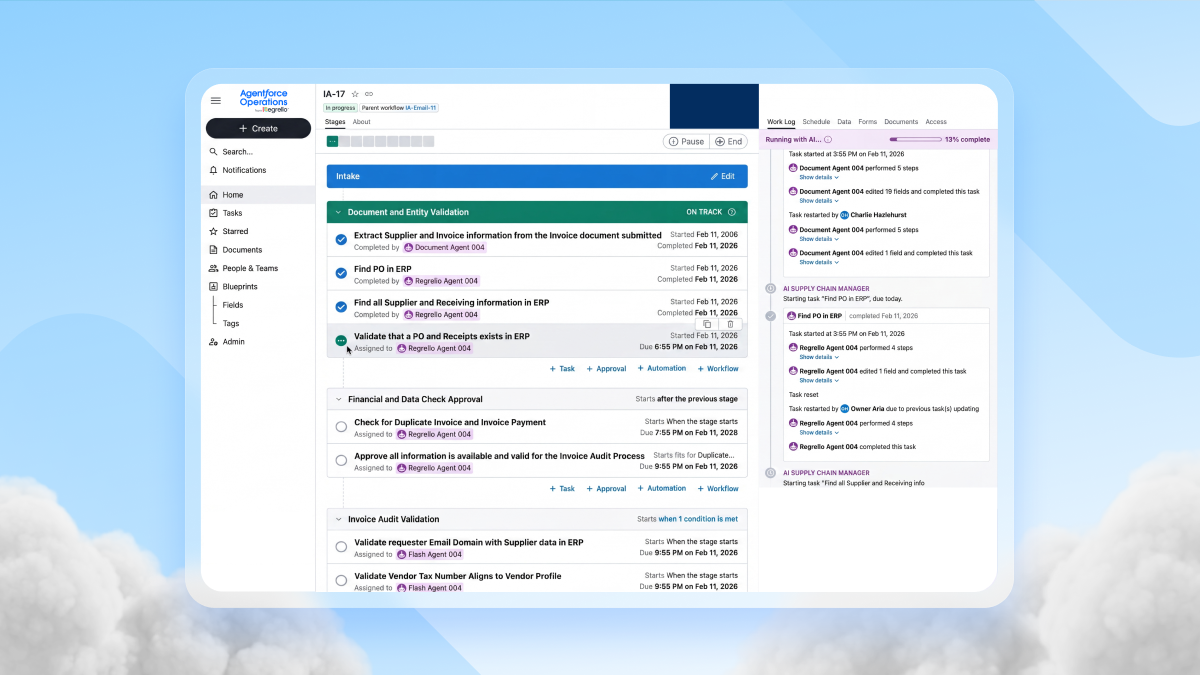
Task: Open the hamburger menu in the sidebar
Action: tap(215, 101)
